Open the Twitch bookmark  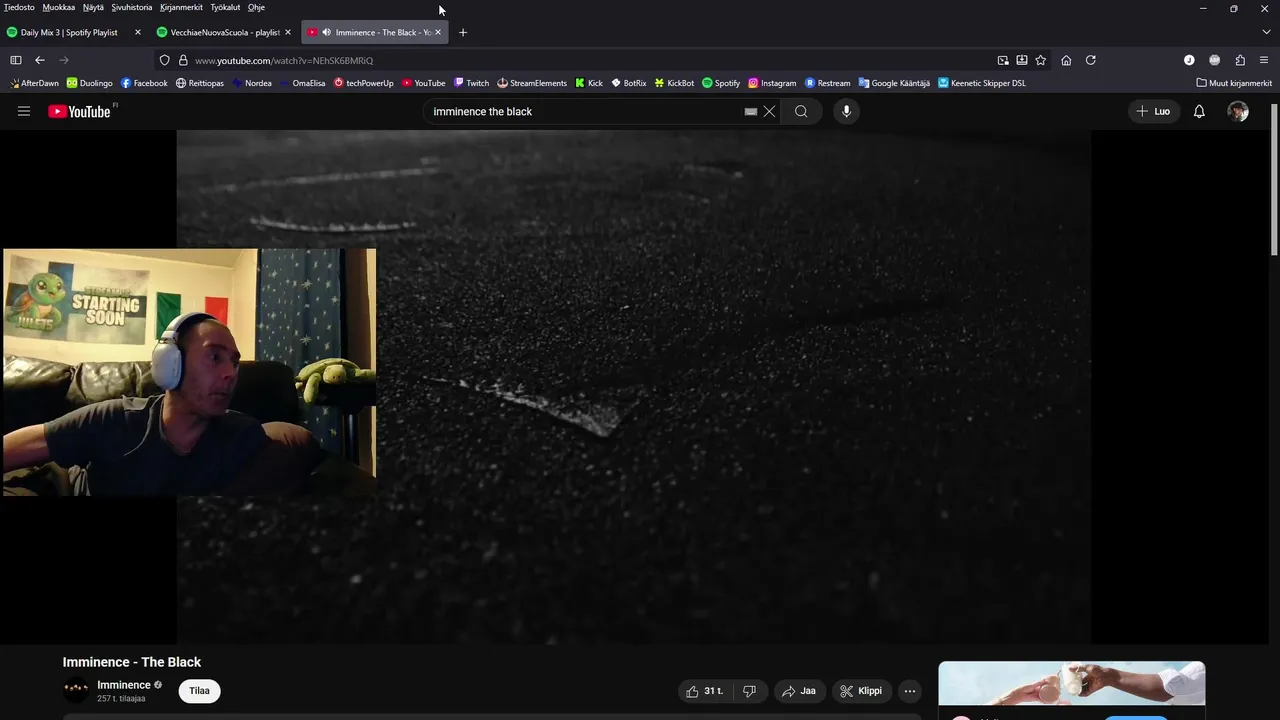point(471,83)
